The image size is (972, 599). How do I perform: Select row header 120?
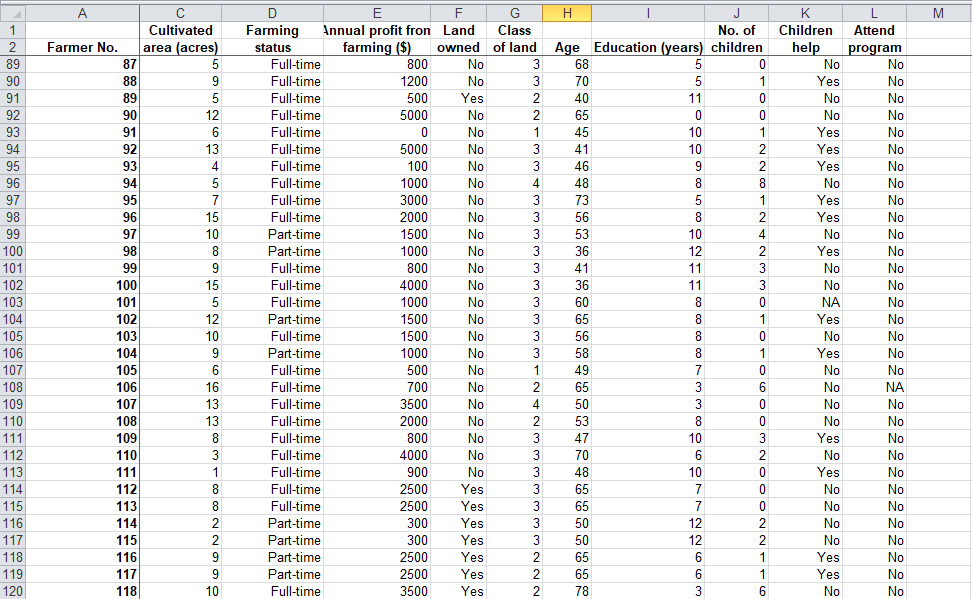coord(12,591)
